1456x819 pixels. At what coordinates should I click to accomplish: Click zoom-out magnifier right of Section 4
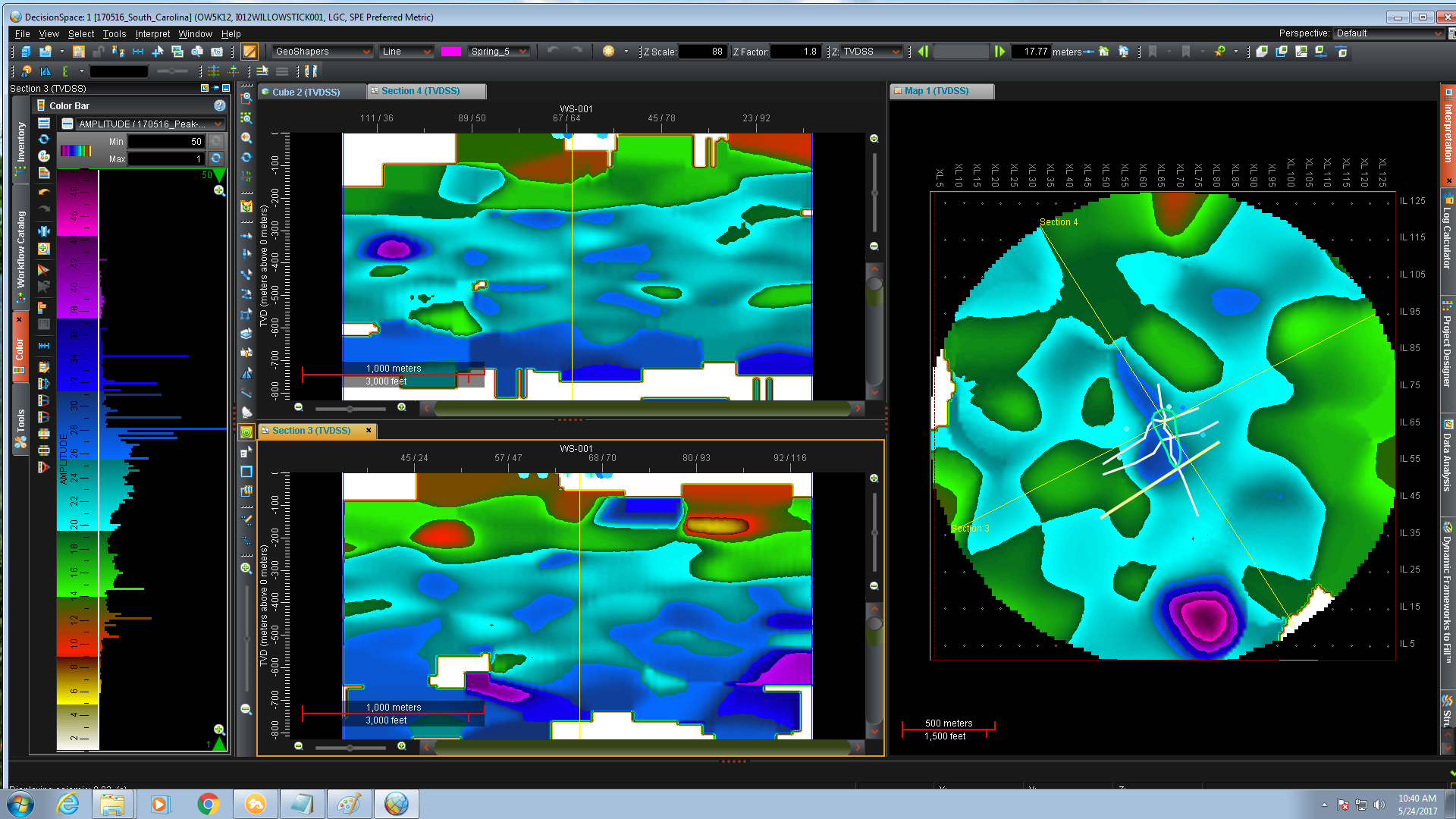point(874,246)
